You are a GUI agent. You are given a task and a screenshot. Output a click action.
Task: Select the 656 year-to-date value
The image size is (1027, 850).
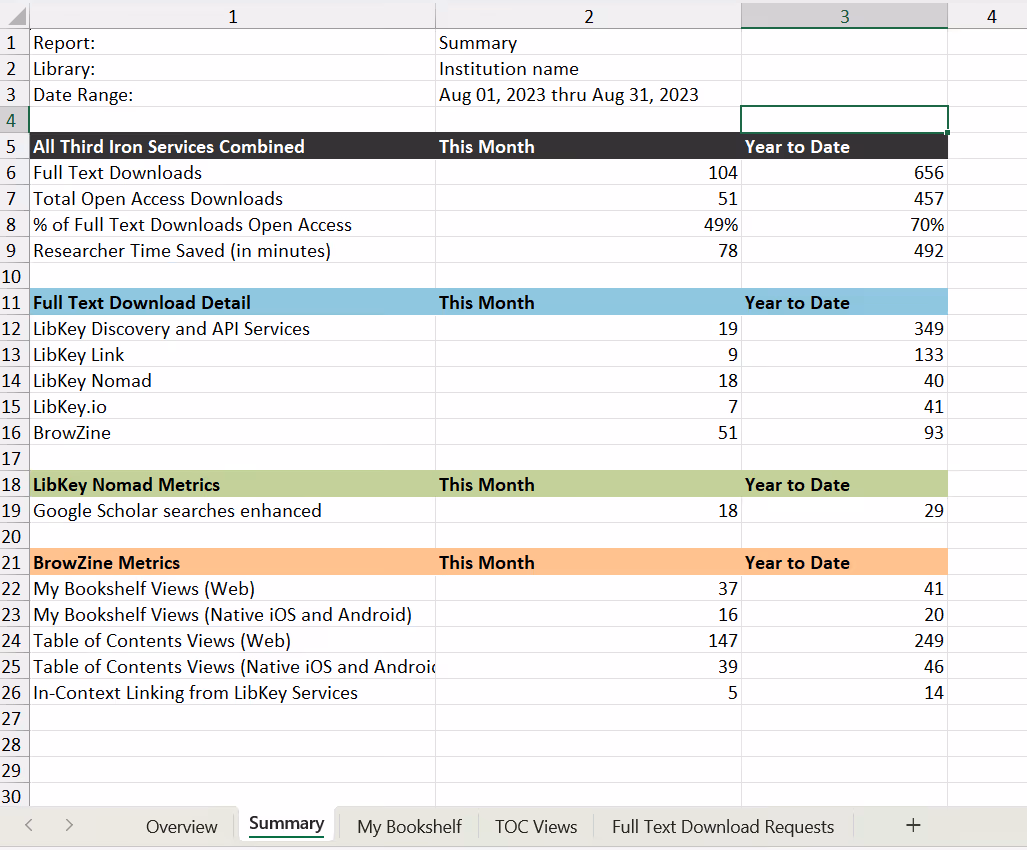point(844,172)
